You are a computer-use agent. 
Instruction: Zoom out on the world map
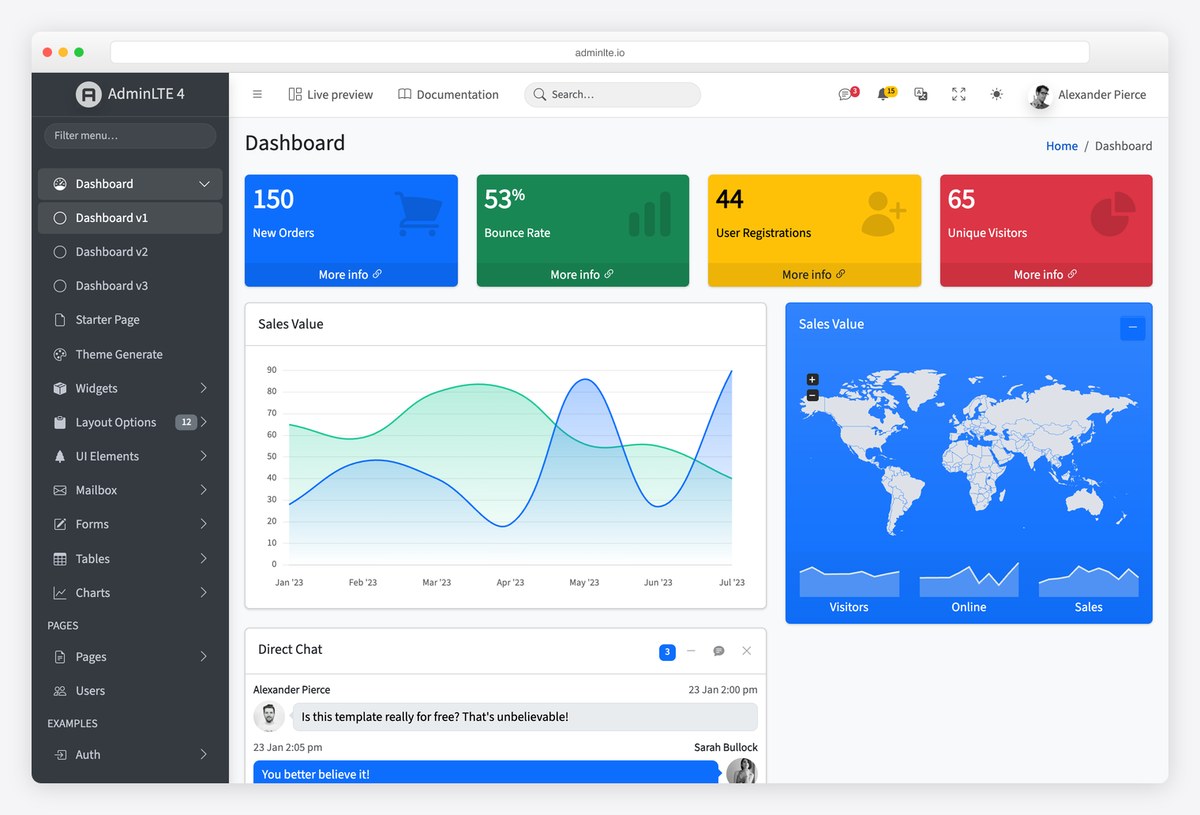pyautogui.click(x=812, y=396)
